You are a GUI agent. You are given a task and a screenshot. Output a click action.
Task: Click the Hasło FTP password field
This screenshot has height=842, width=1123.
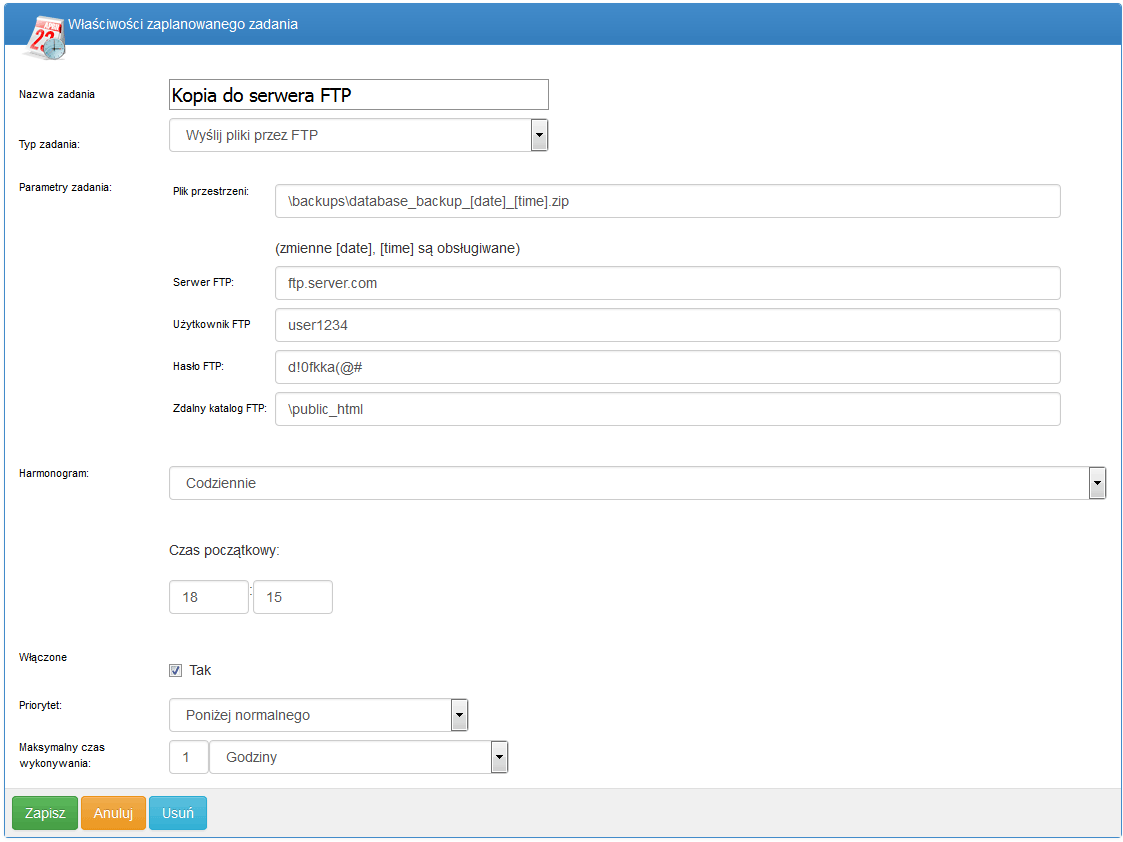pyautogui.click(x=667, y=367)
